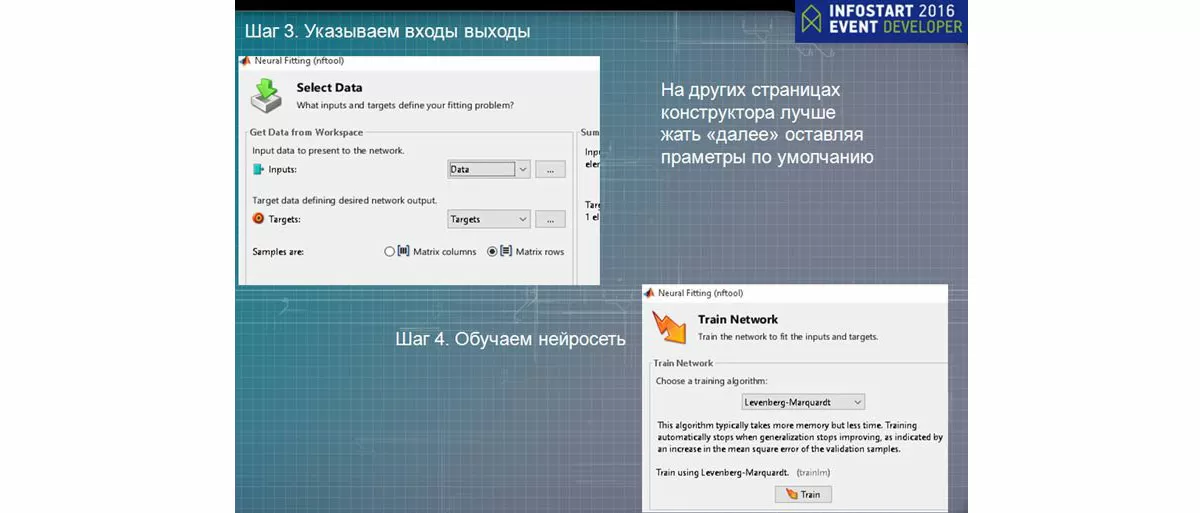Viewport: 1200px width, 513px height.
Task: Click the Matrix columns glyph icon
Action: pyautogui.click(x=404, y=252)
